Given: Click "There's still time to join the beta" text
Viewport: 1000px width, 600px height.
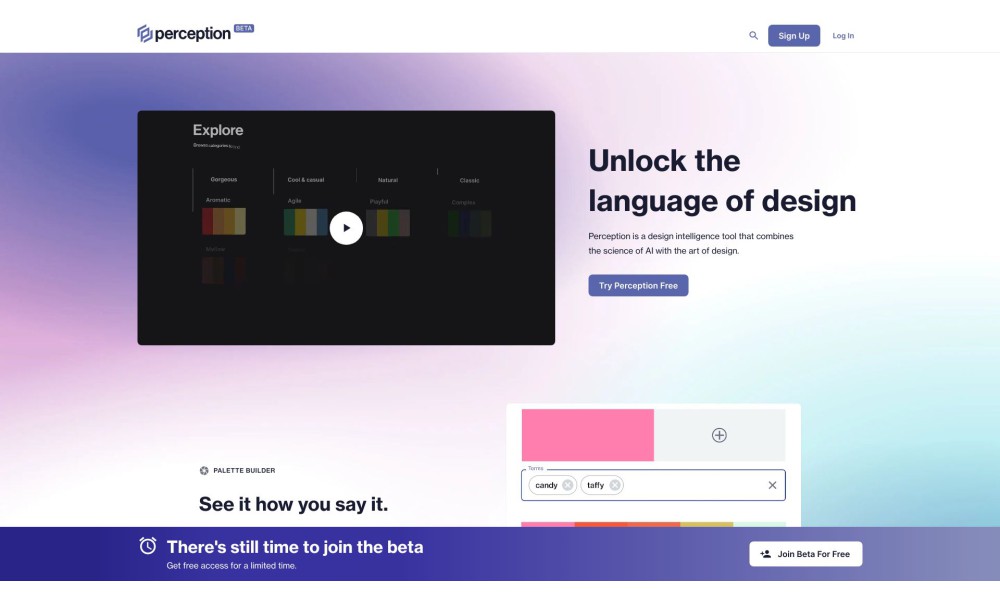Looking at the screenshot, I should click(295, 547).
